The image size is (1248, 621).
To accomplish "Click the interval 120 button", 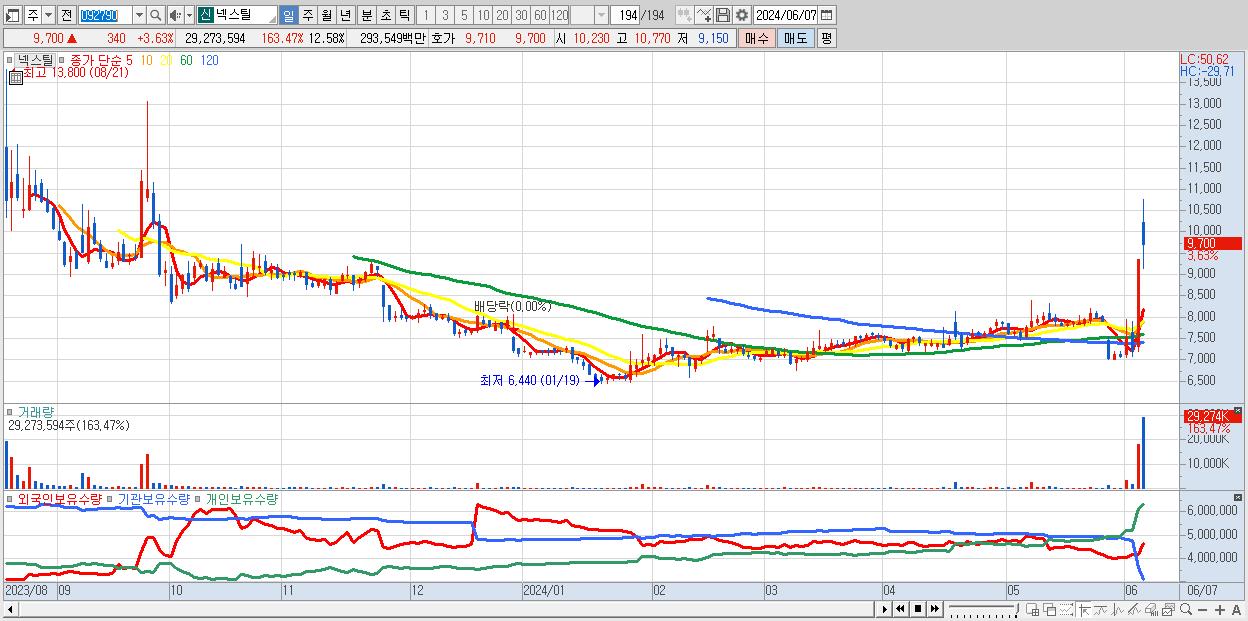I will (x=559, y=15).
